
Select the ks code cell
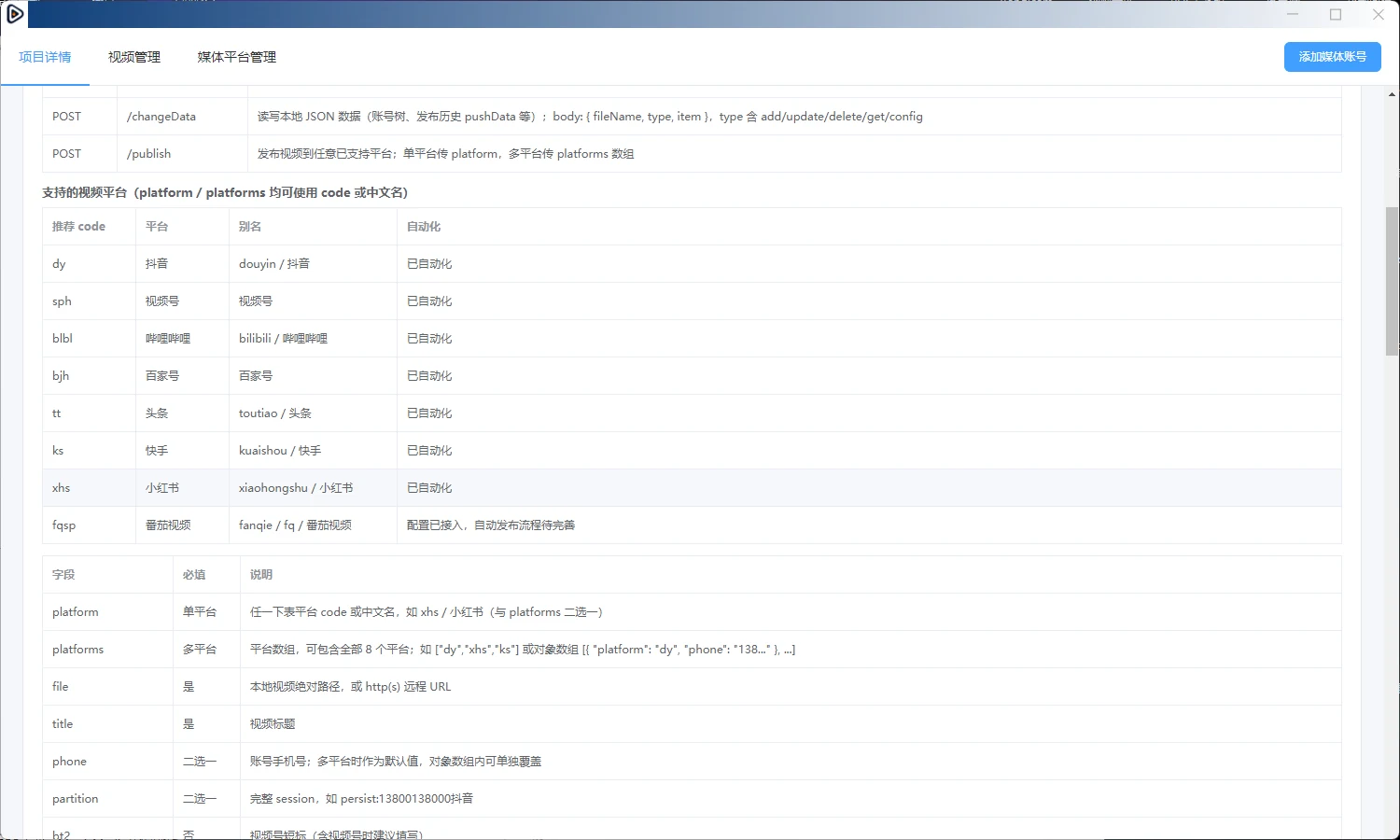tap(90, 451)
